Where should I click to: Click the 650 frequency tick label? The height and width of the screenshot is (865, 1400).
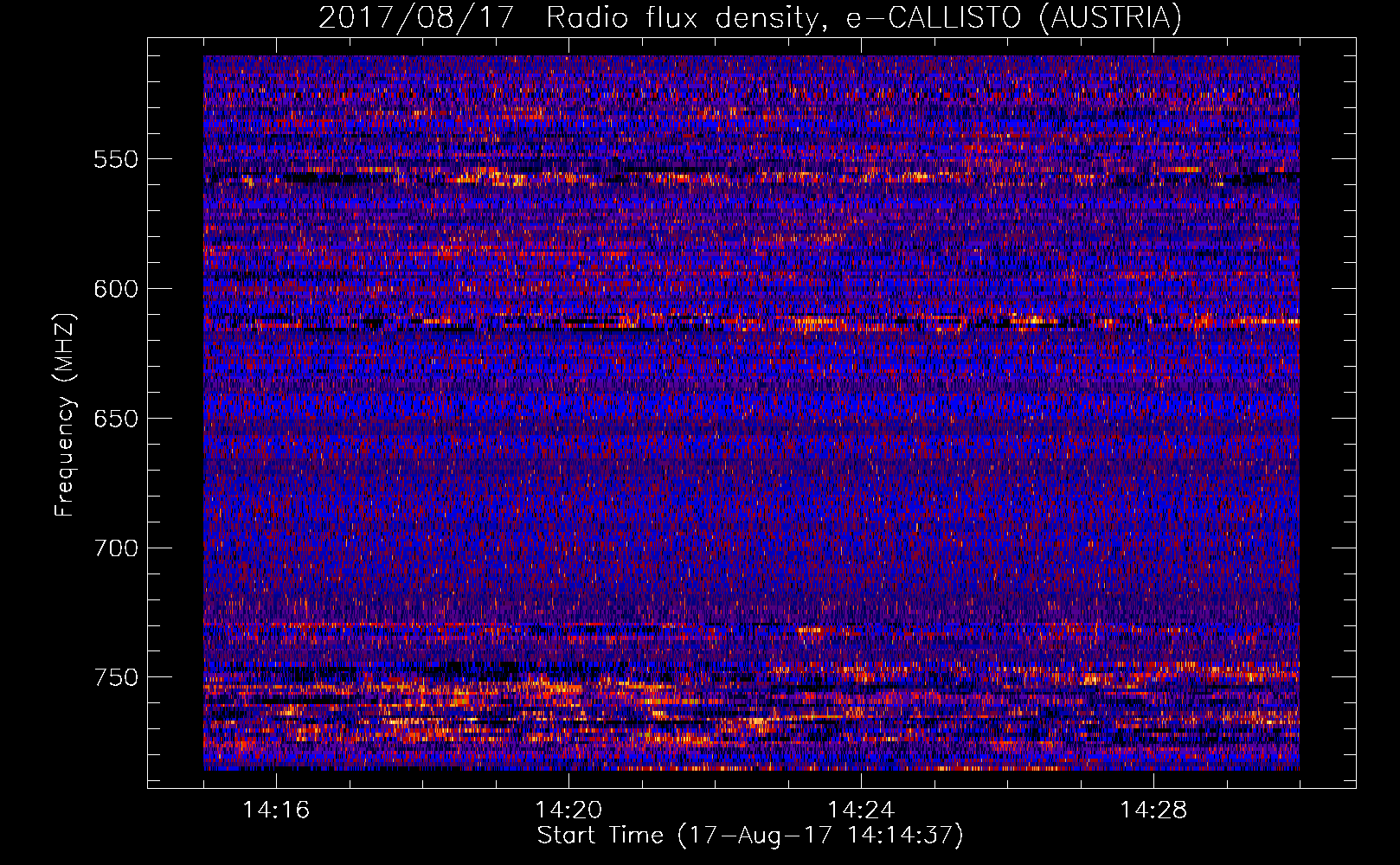click(x=116, y=419)
